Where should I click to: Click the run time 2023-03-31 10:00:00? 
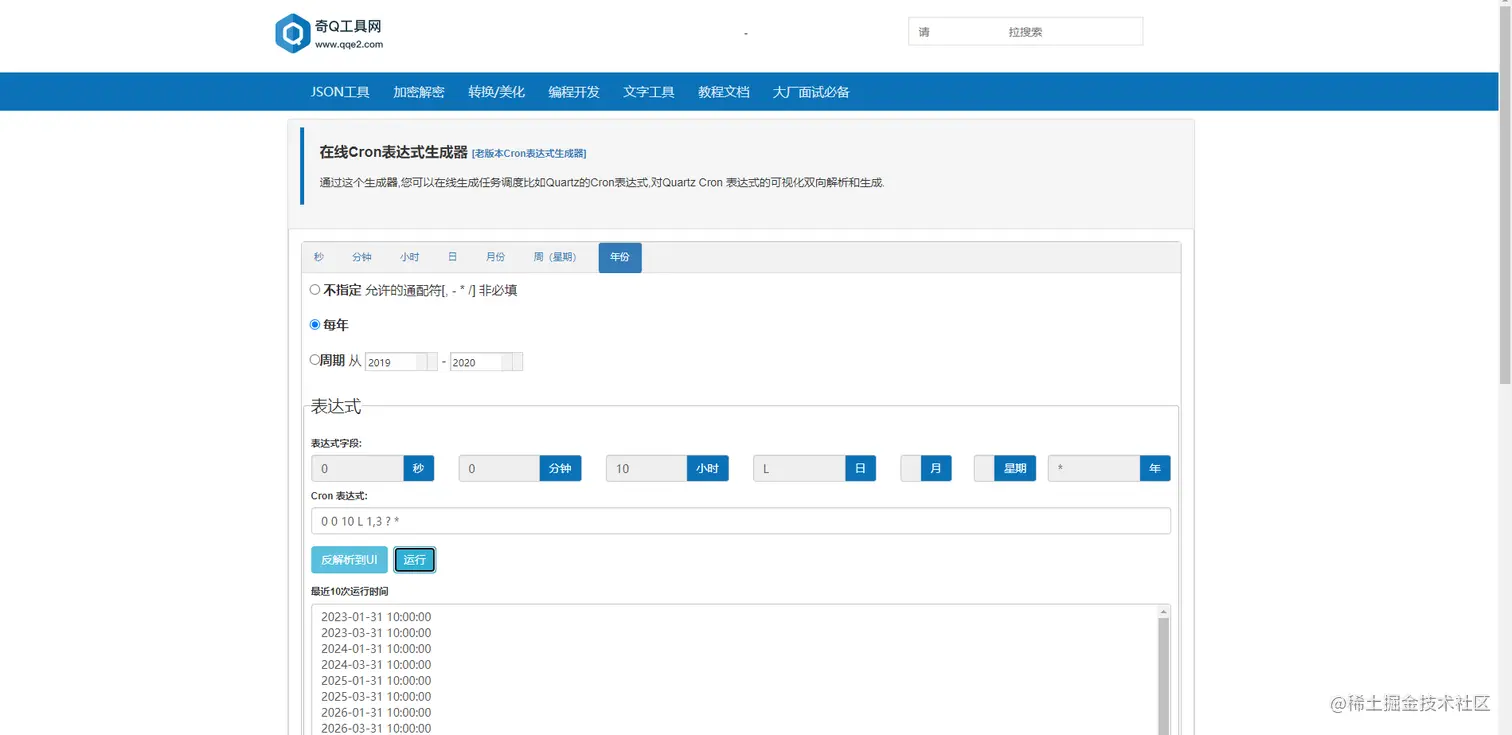pyautogui.click(x=376, y=633)
